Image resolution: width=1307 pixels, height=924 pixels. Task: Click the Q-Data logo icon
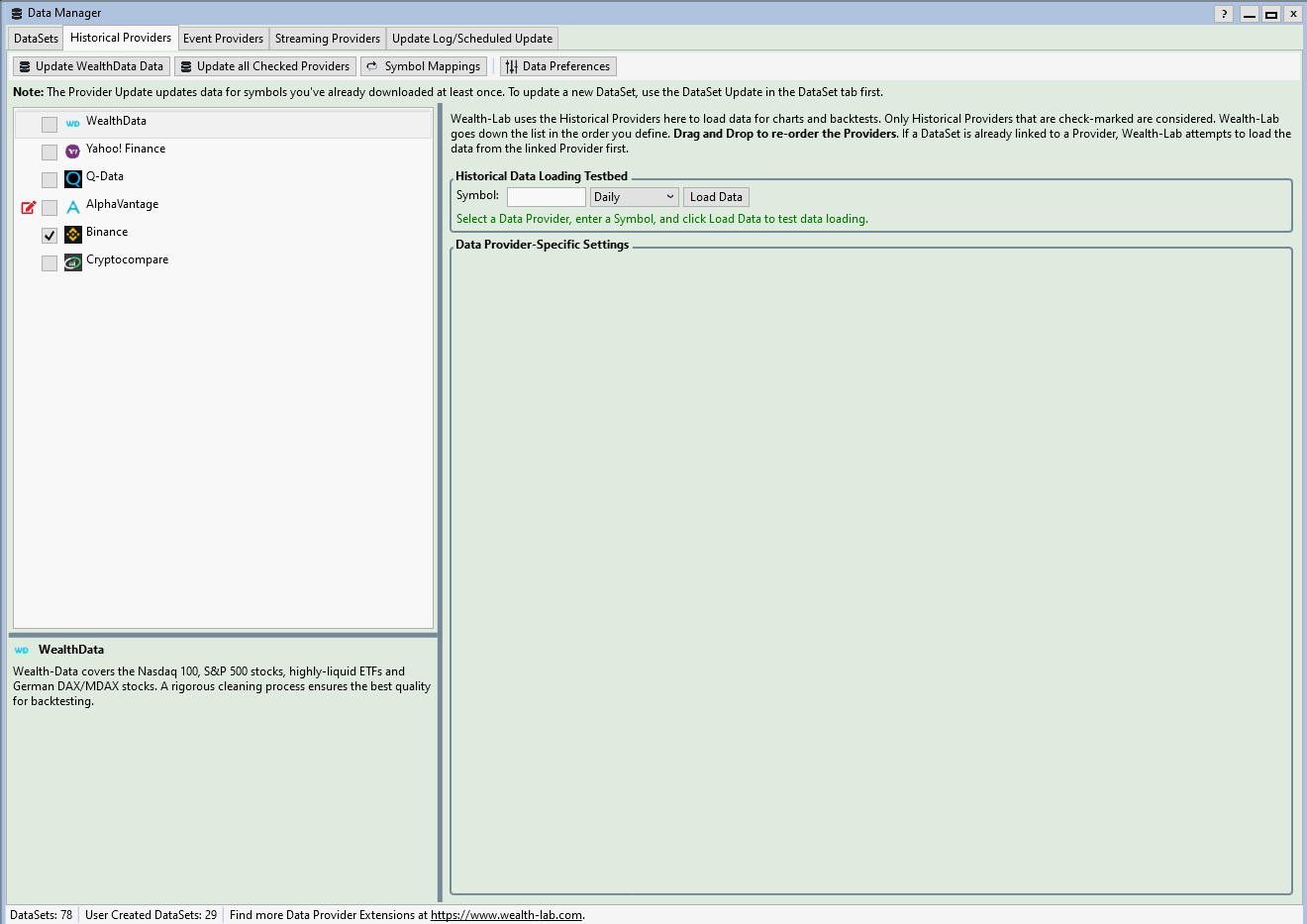click(x=73, y=179)
